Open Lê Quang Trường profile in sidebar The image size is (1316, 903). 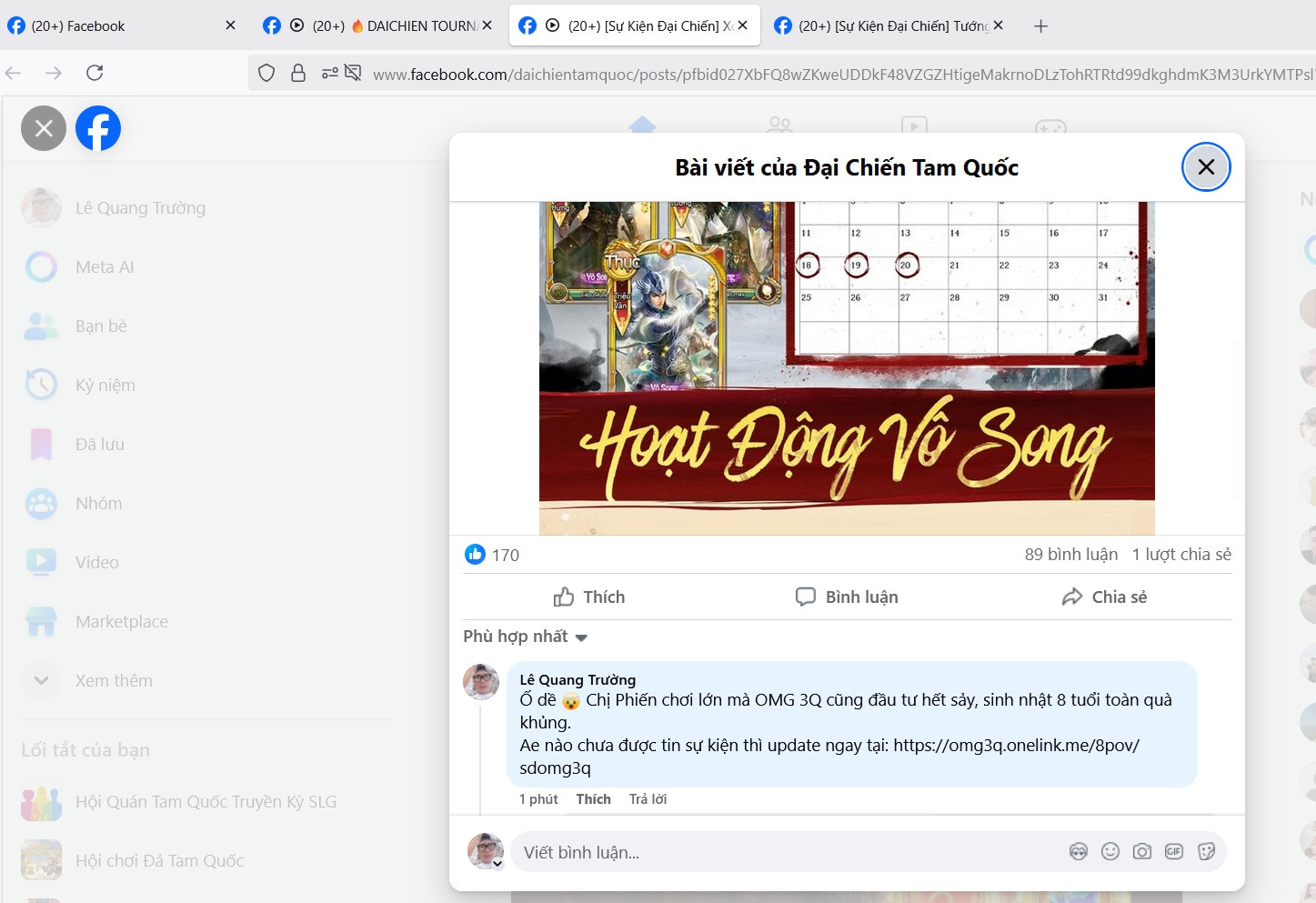click(207, 208)
